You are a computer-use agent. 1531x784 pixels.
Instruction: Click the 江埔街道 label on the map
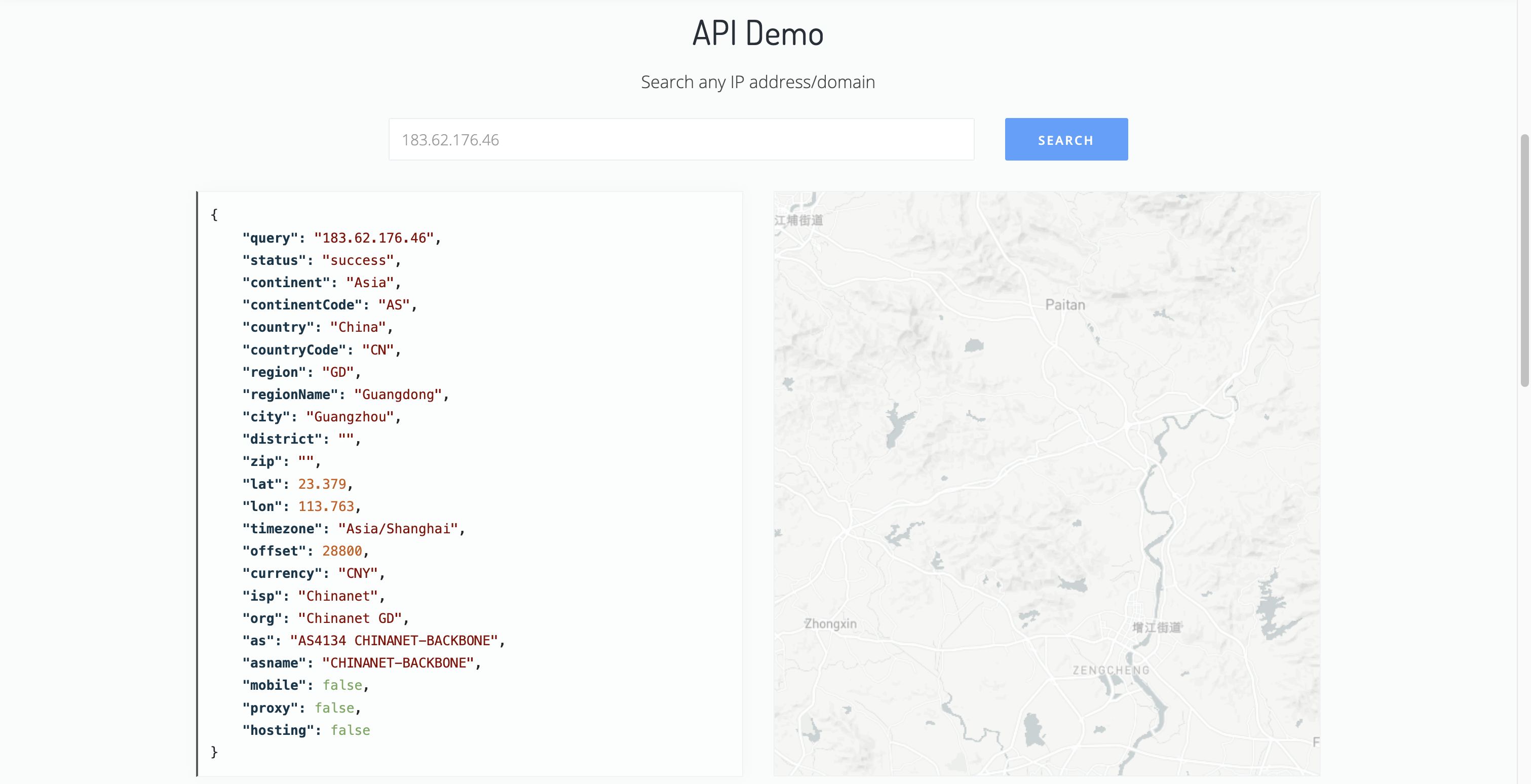pyautogui.click(x=799, y=220)
